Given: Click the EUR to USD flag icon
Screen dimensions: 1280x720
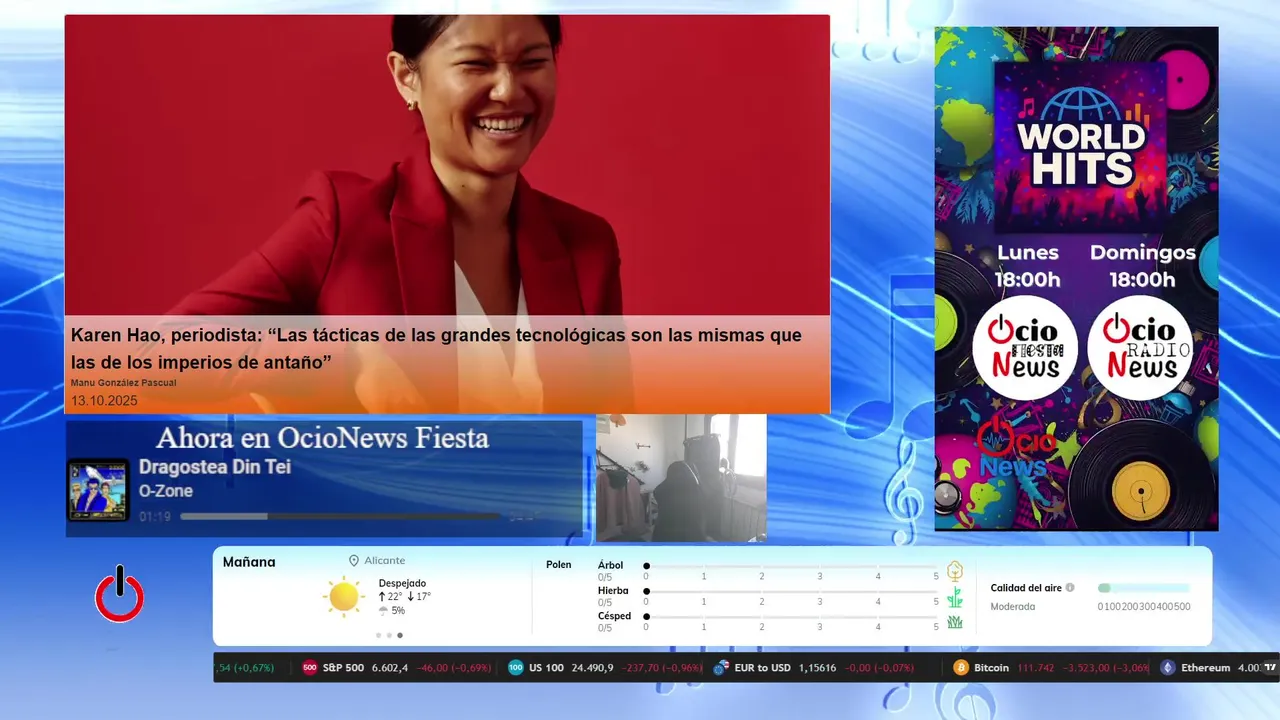Looking at the screenshot, I should (721, 668).
